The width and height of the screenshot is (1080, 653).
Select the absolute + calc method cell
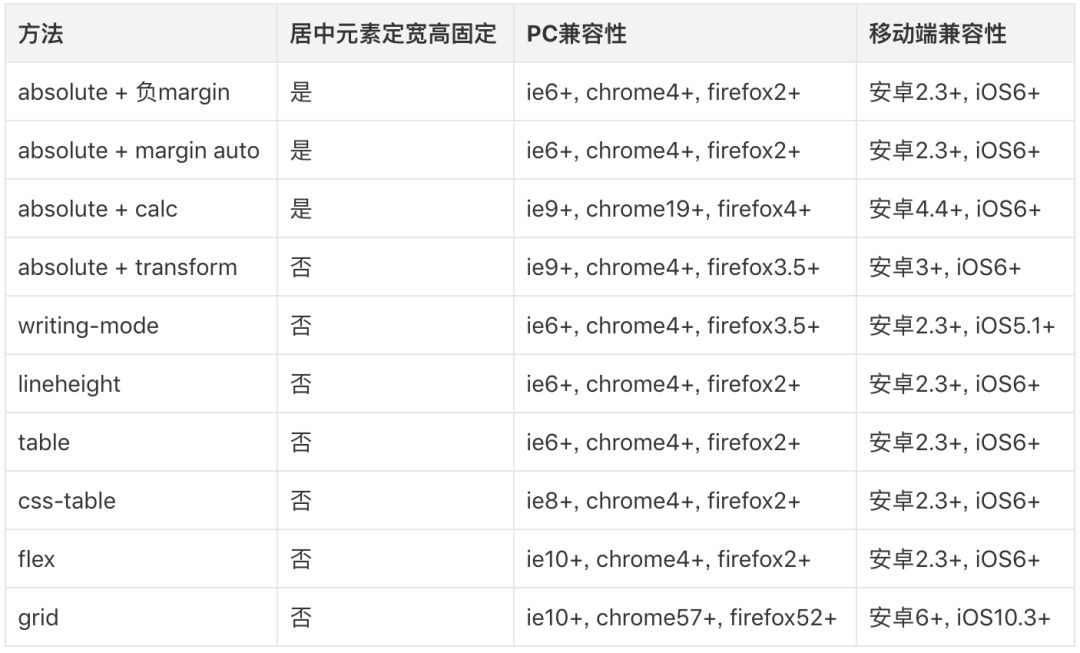click(141, 209)
